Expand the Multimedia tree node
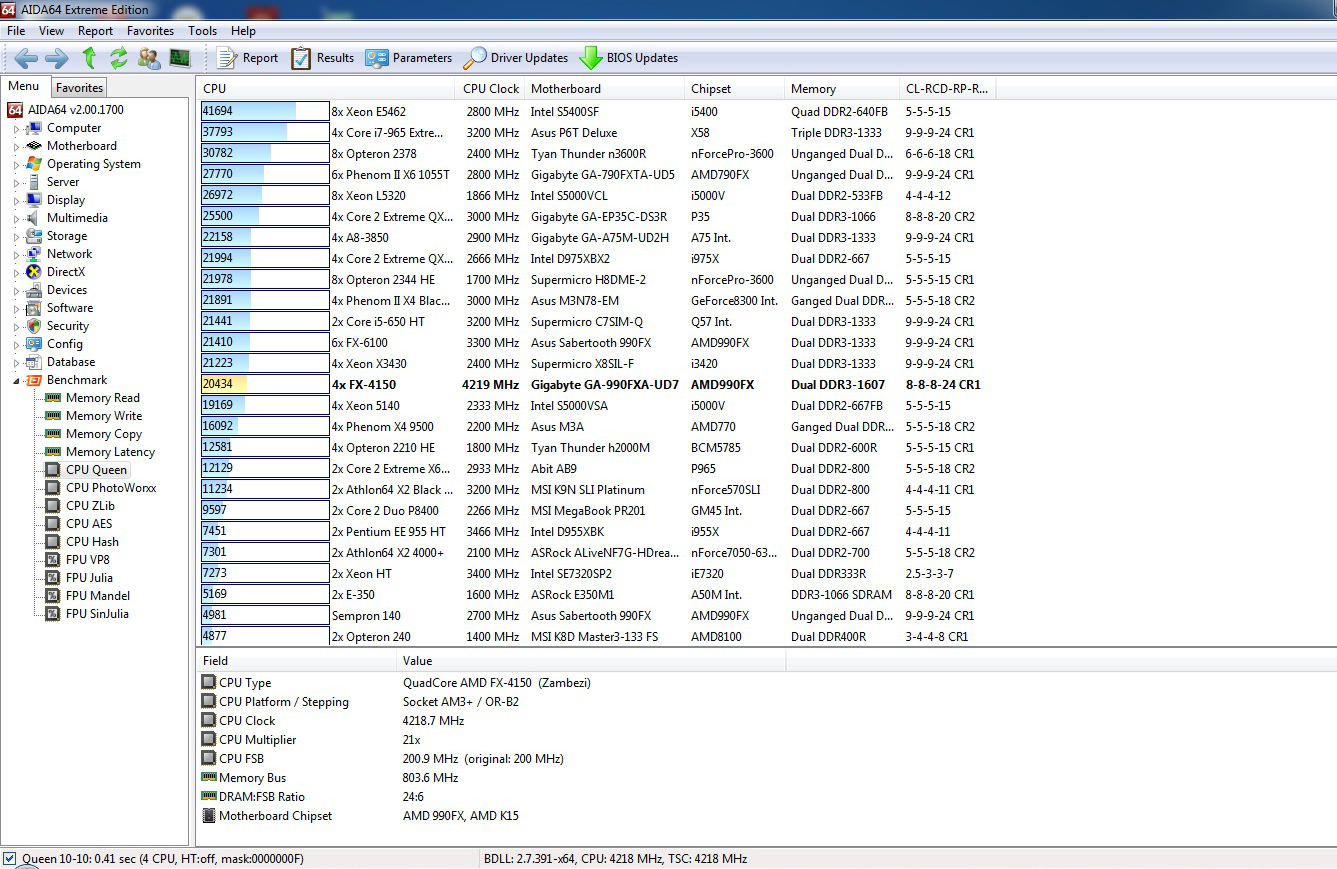This screenshot has width=1337, height=869. [x=16, y=218]
